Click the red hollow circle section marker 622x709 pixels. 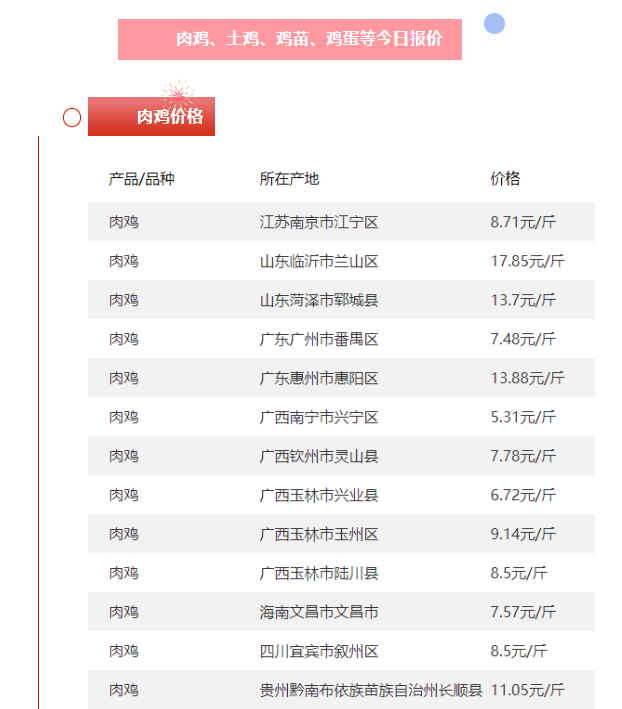click(72, 118)
